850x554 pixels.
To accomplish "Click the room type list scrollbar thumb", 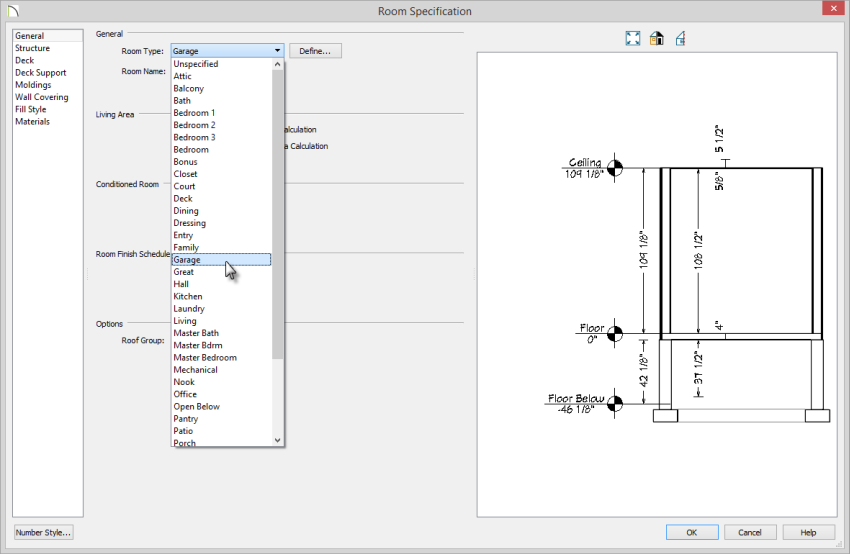I will point(278,214).
